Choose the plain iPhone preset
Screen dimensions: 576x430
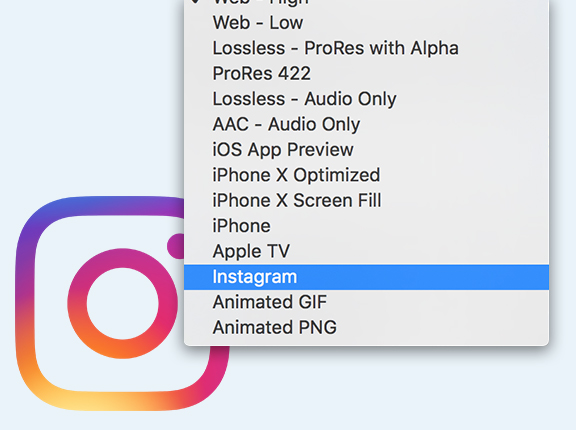[x=366, y=225]
